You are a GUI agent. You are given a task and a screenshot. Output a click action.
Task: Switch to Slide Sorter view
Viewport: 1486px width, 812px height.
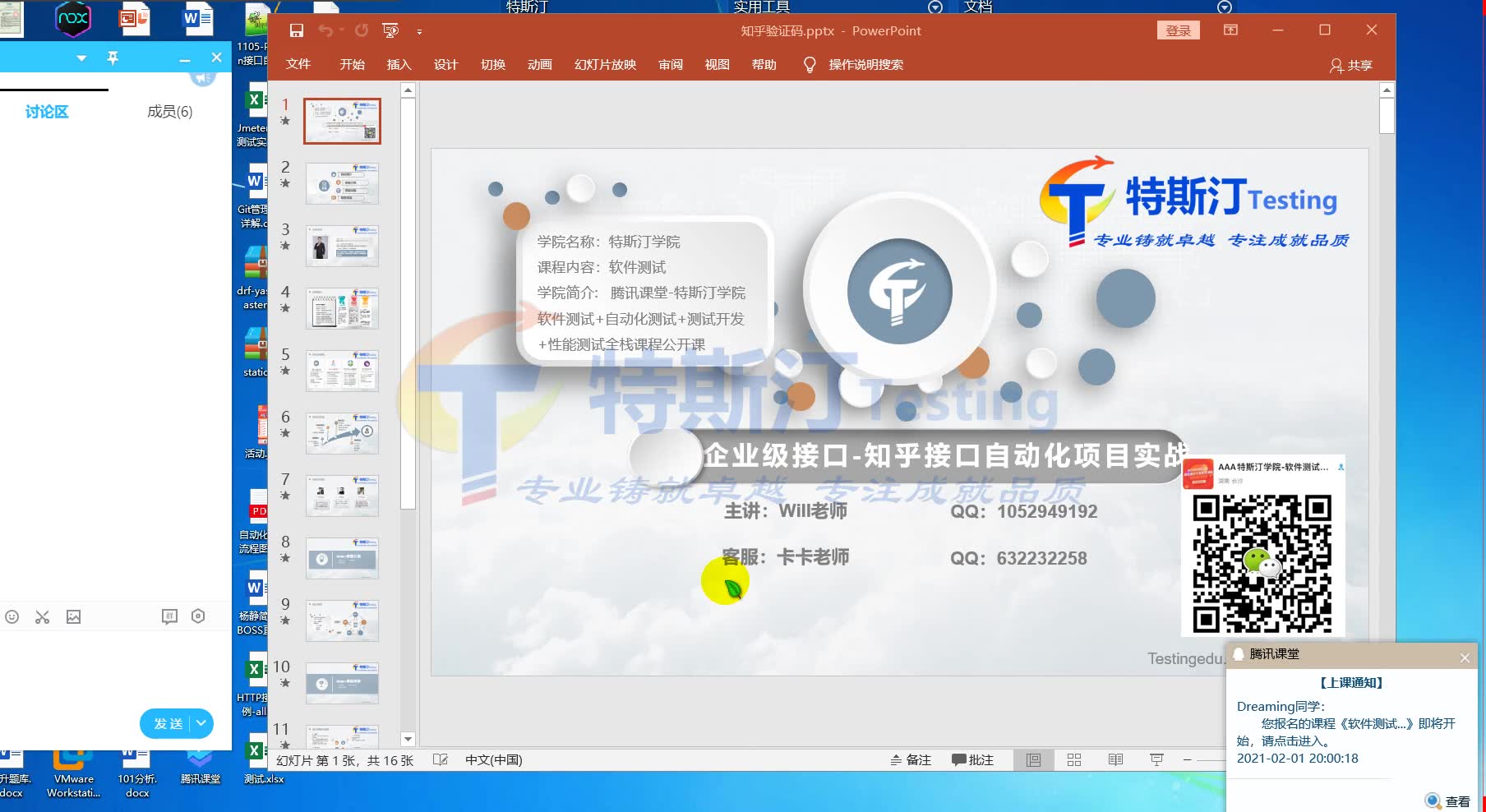(1074, 760)
